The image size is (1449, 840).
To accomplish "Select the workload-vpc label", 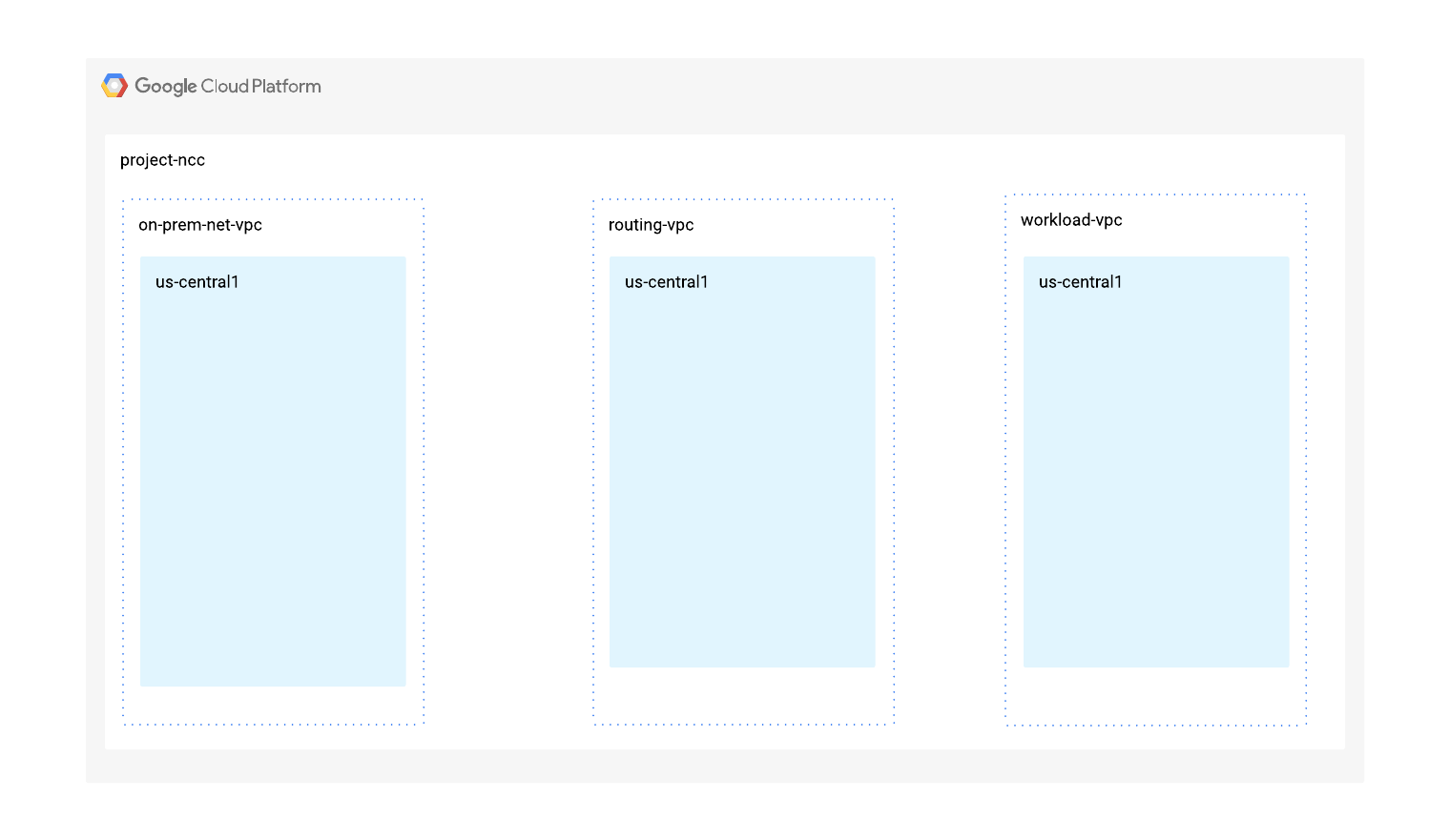I will tap(1071, 220).
